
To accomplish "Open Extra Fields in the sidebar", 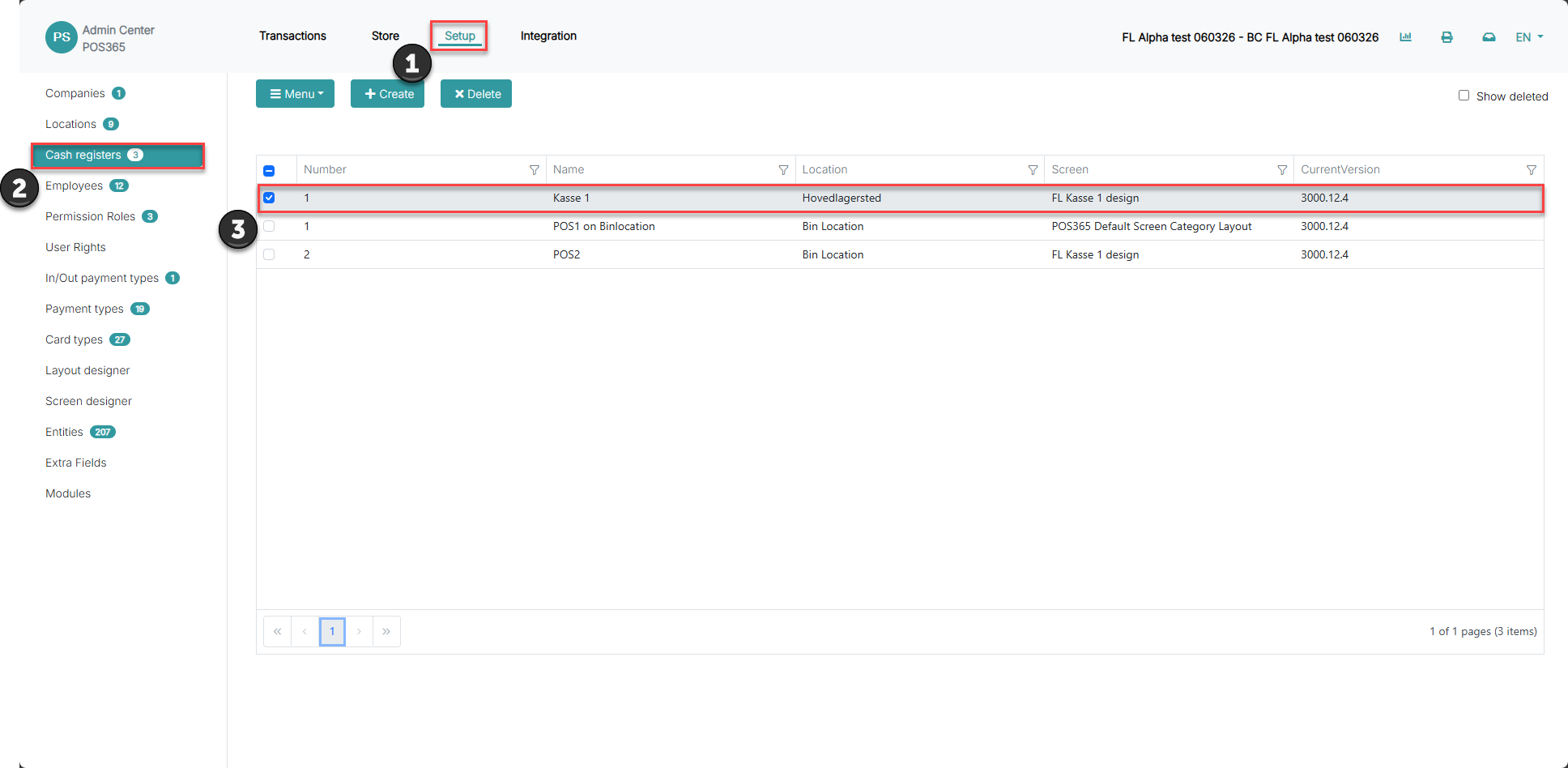I will (76, 463).
